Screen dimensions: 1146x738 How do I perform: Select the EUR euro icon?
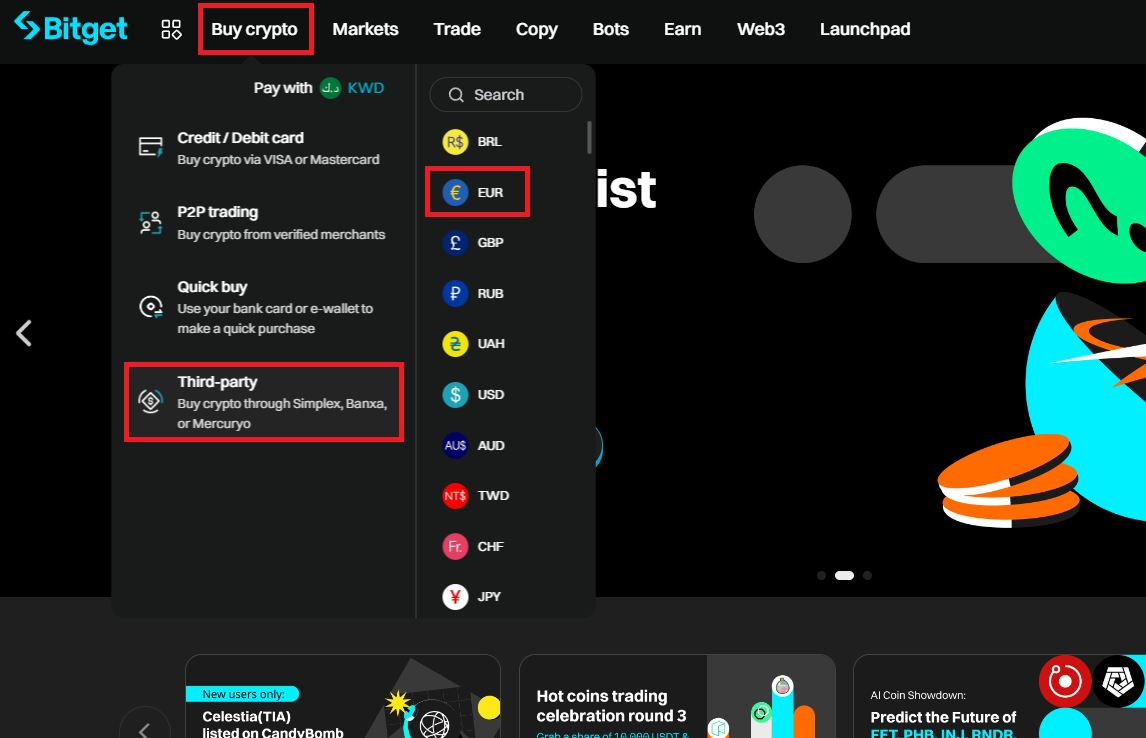(455, 193)
